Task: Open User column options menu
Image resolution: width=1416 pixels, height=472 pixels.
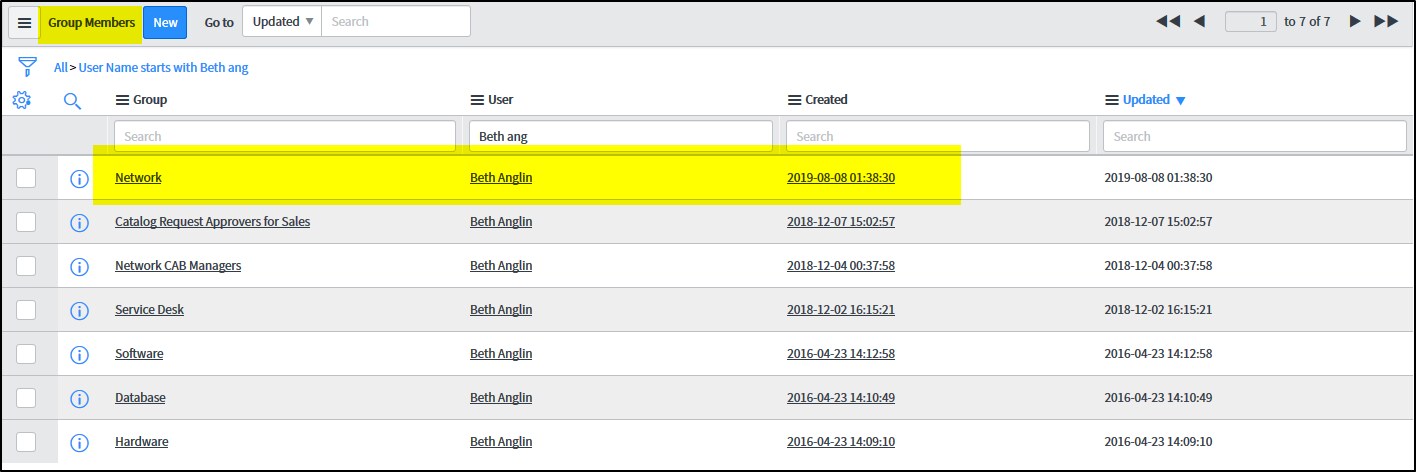Action: 477,100
